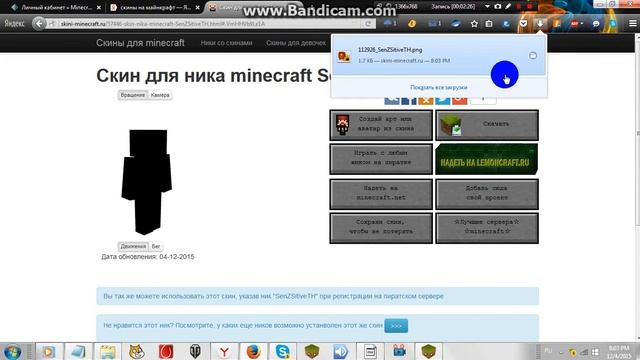This screenshot has width=640, height=360.
Task: Click the black skin 3D preview model
Action: click(147, 182)
